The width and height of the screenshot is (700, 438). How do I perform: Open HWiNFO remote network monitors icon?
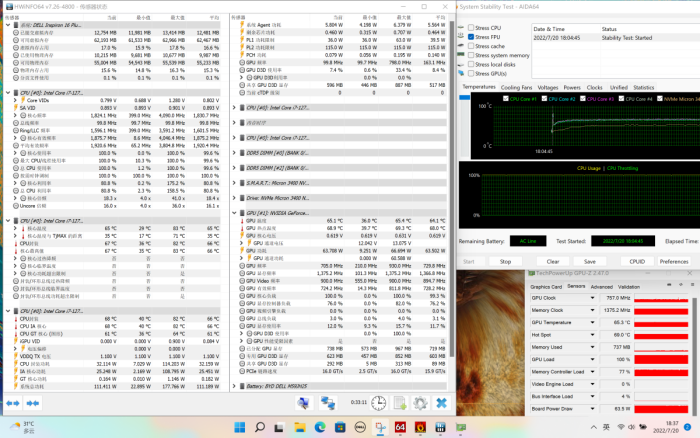(328, 403)
